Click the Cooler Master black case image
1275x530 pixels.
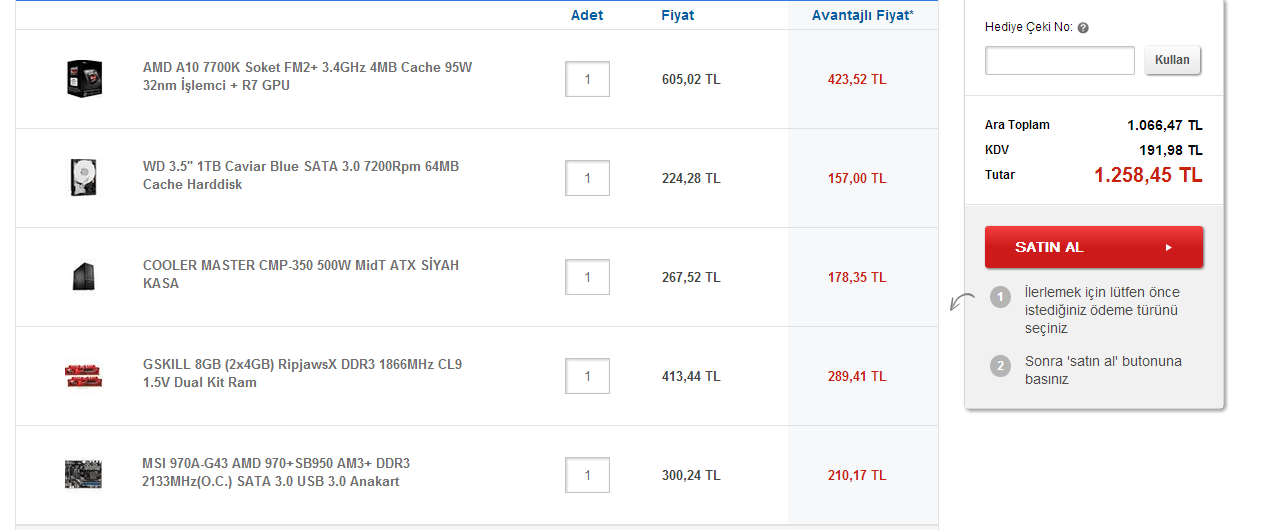(x=84, y=276)
